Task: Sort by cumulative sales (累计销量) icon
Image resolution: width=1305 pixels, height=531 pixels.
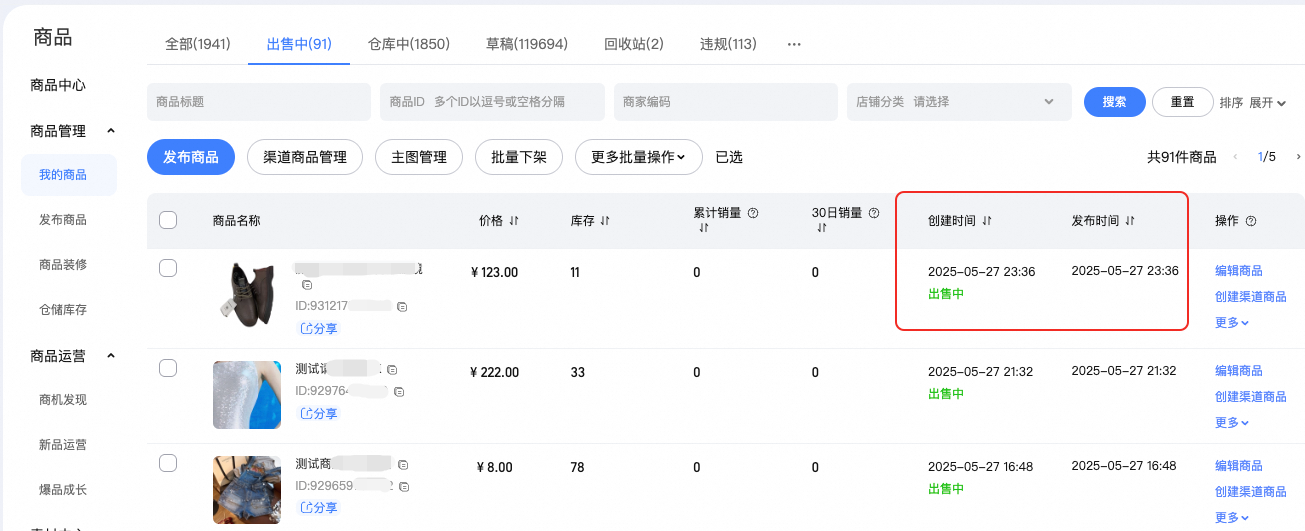Action: click(x=703, y=228)
